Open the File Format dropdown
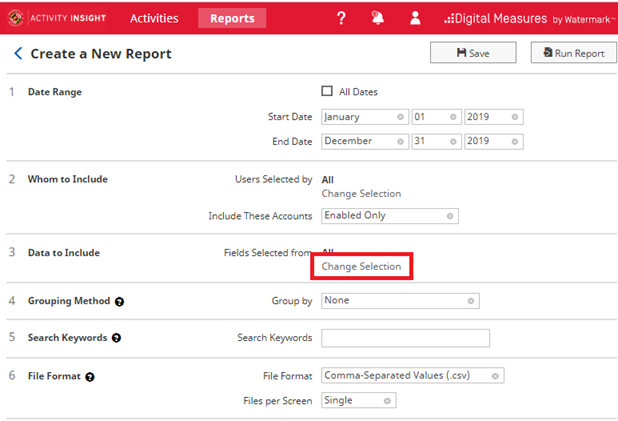Viewport: 618px width, 421px height. pos(412,376)
